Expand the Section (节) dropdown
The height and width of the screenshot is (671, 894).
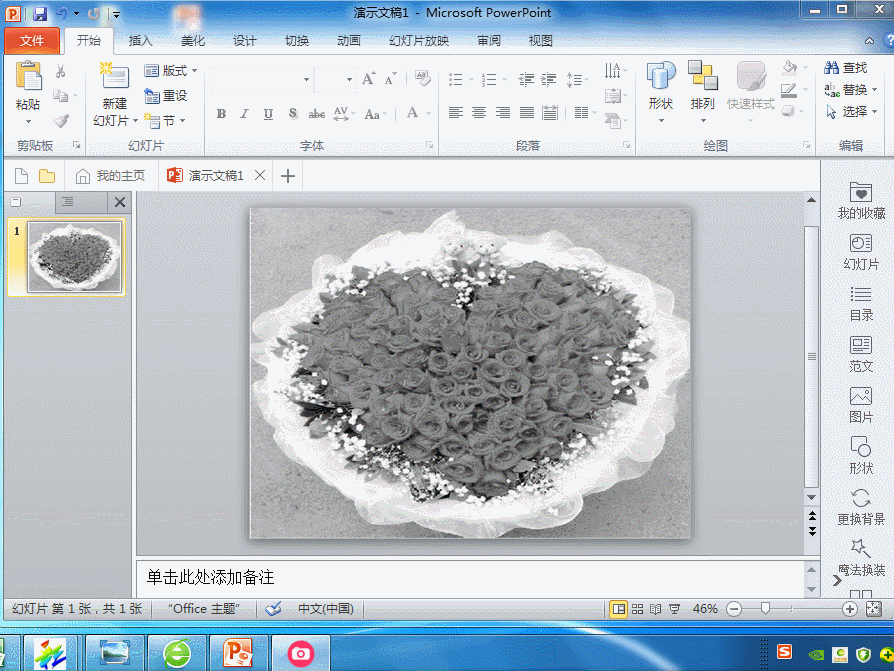(x=182, y=120)
